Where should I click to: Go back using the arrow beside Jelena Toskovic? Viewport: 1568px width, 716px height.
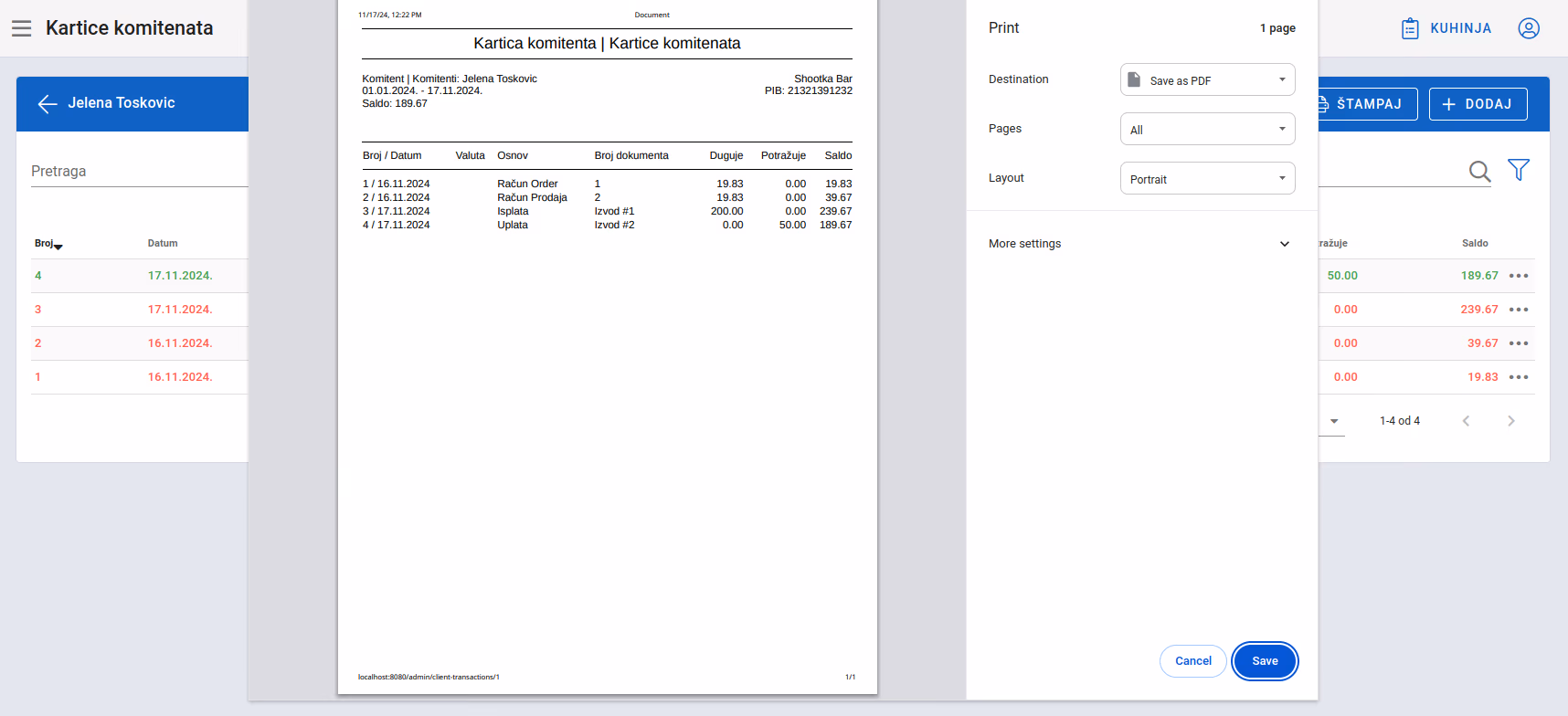48,104
